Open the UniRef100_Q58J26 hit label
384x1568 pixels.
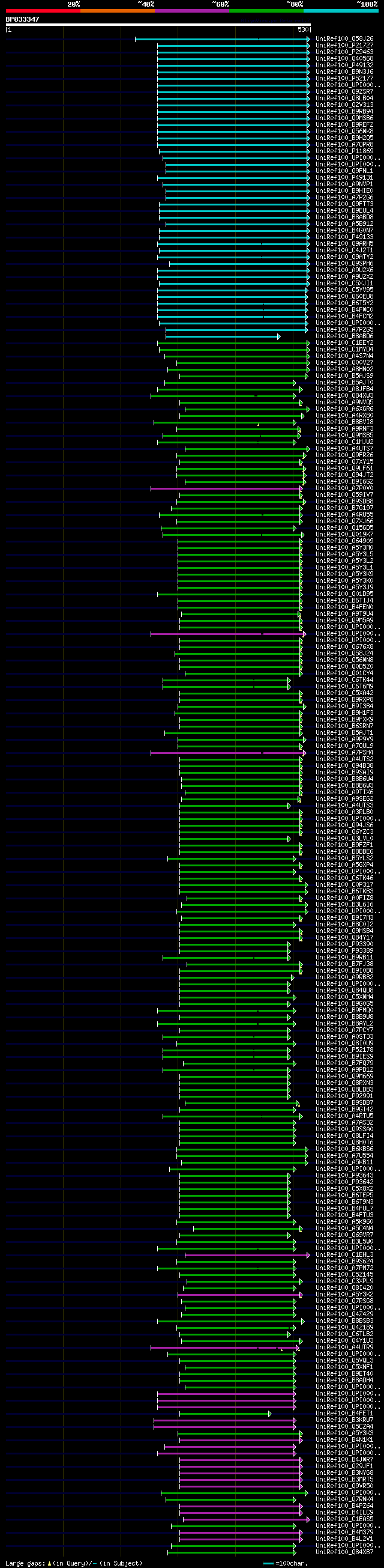pyautogui.click(x=344, y=39)
